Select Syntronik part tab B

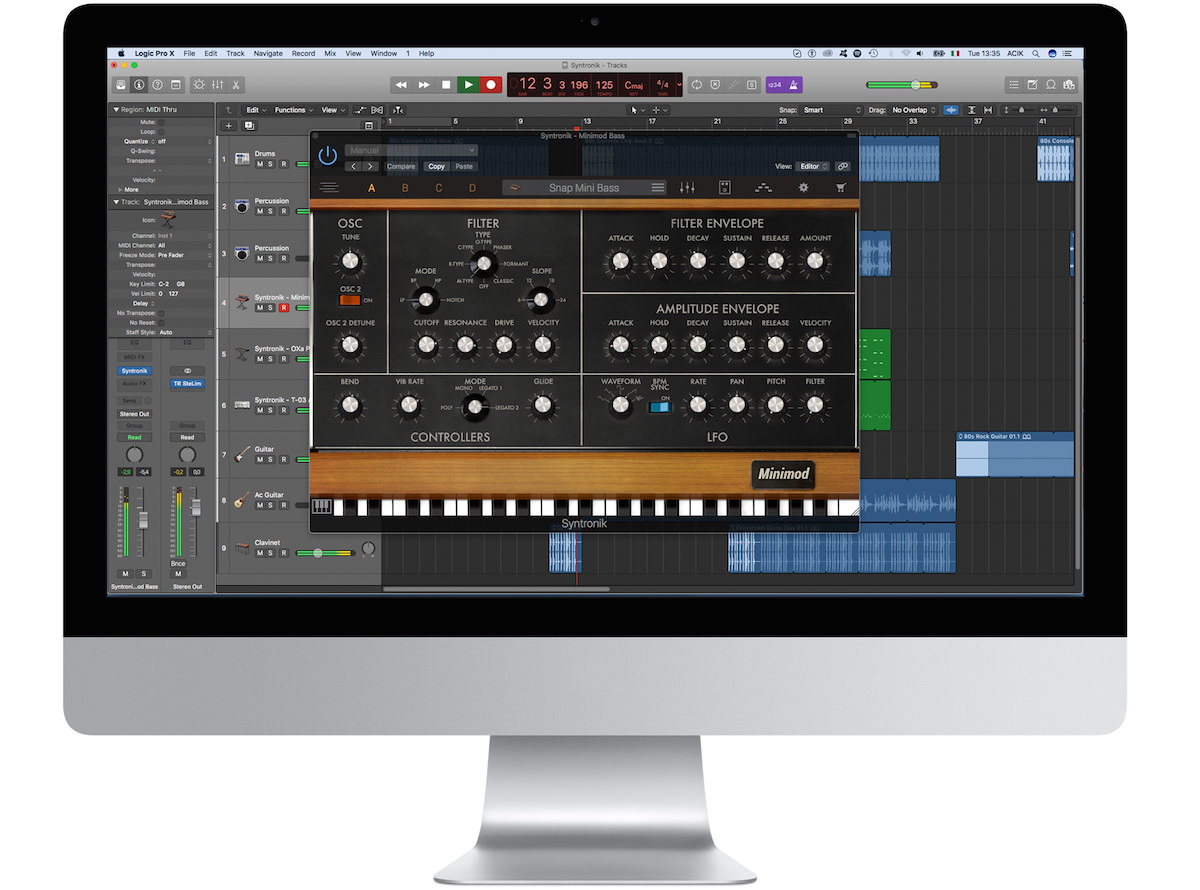(x=405, y=187)
